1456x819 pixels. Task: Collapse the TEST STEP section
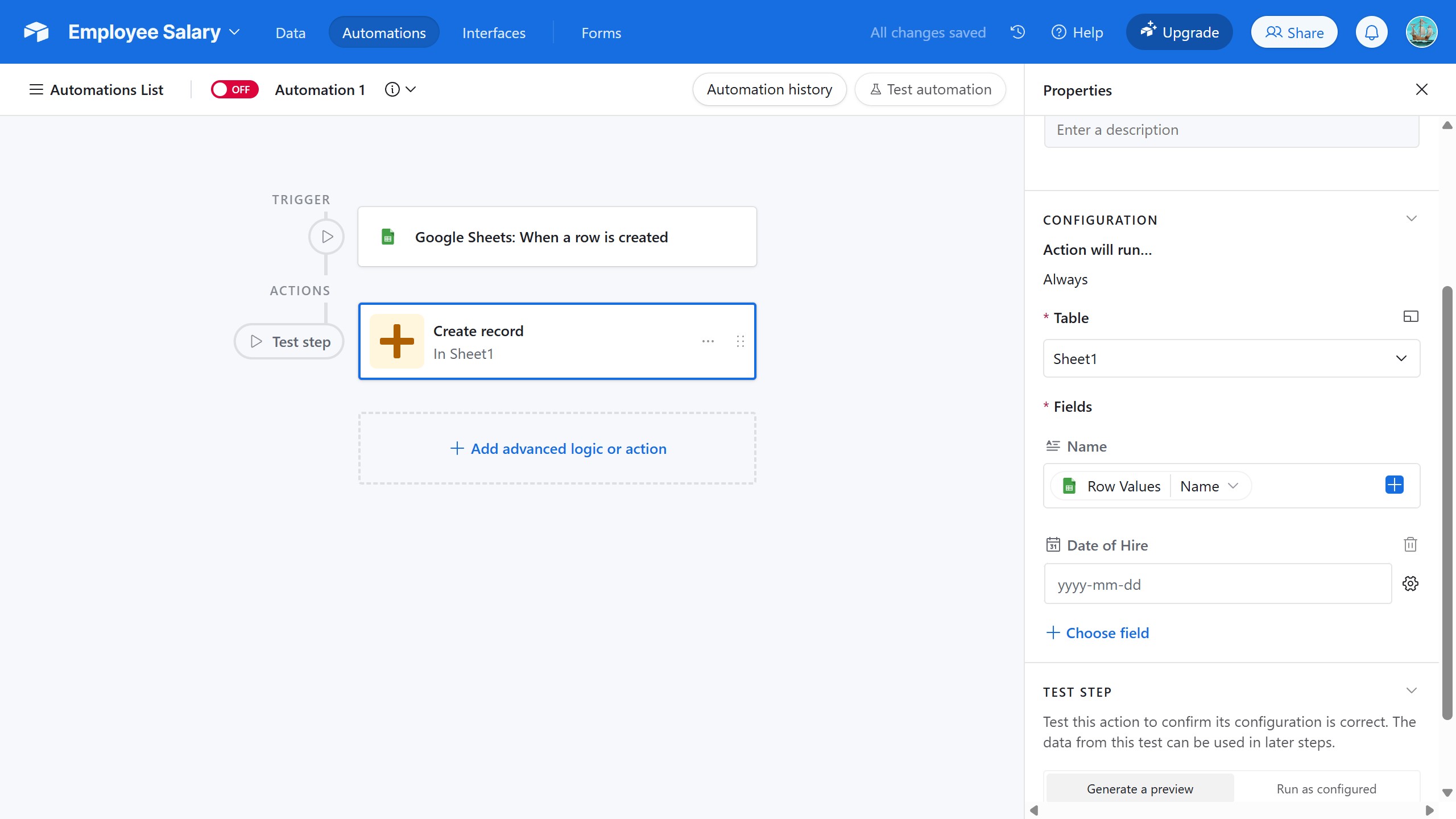(1411, 691)
